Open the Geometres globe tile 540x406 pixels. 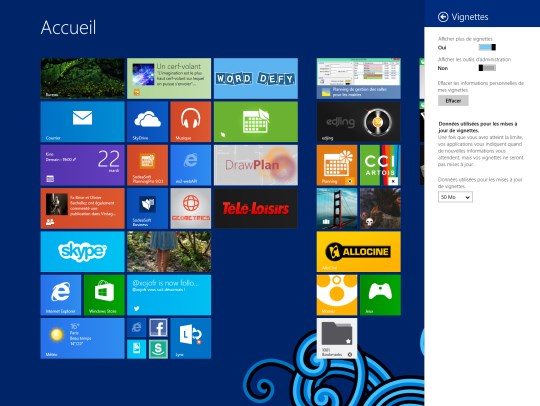point(191,208)
